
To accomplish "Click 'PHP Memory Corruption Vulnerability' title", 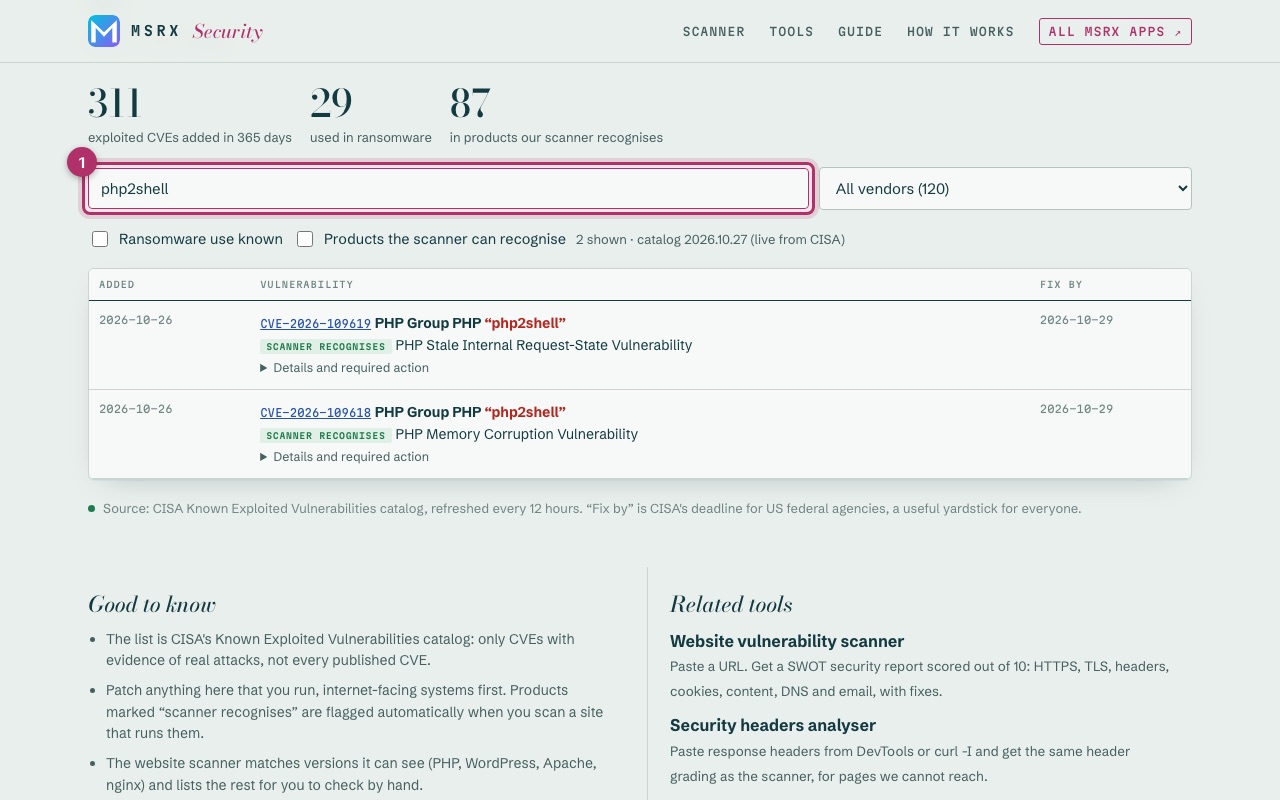I will click(x=517, y=434).
